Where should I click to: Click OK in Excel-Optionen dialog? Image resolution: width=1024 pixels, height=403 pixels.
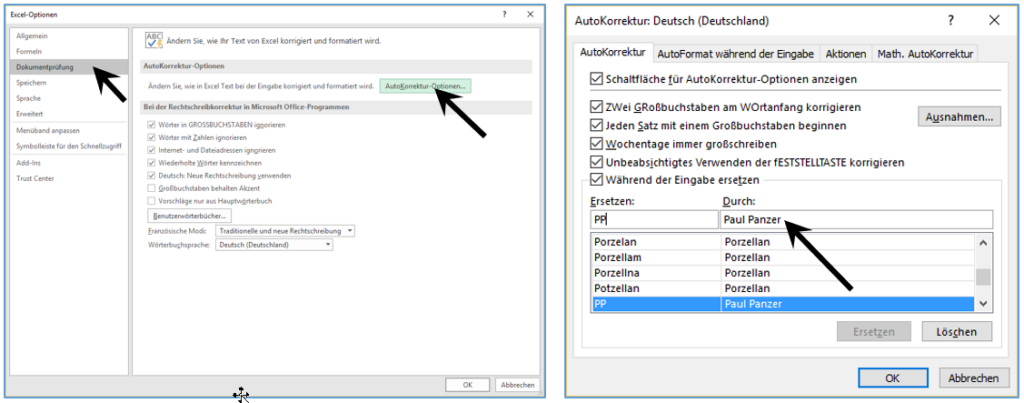click(x=468, y=385)
